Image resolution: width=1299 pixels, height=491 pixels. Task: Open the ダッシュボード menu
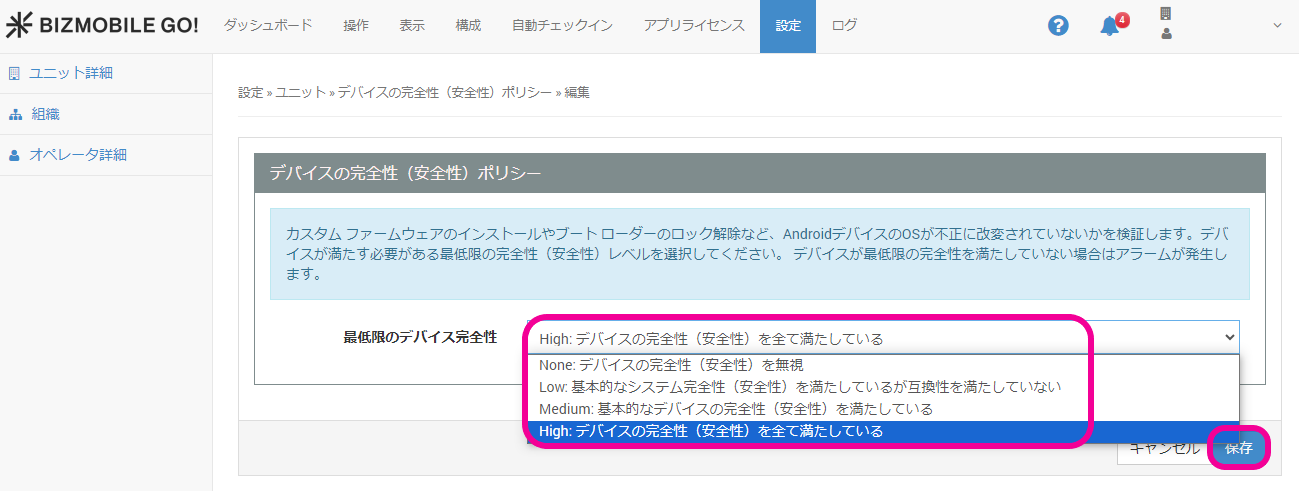268,26
